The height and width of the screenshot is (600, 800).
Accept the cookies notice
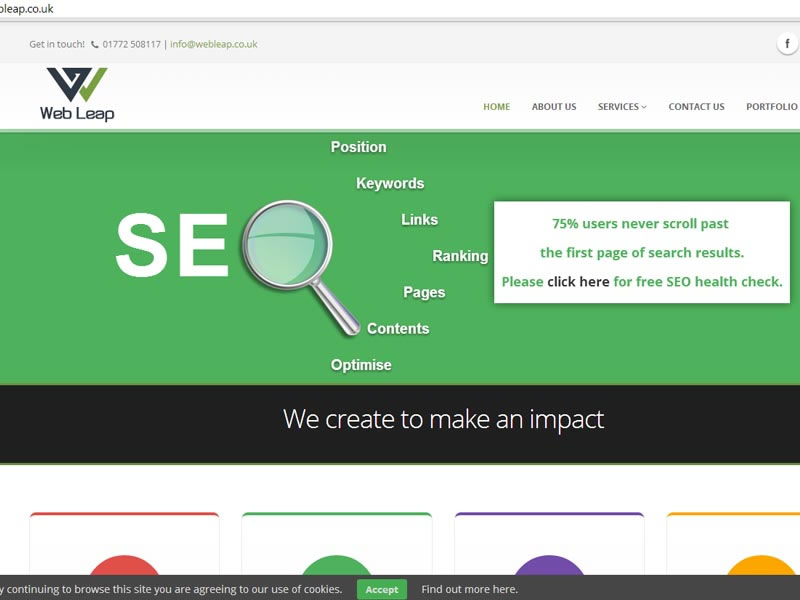(382, 590)
